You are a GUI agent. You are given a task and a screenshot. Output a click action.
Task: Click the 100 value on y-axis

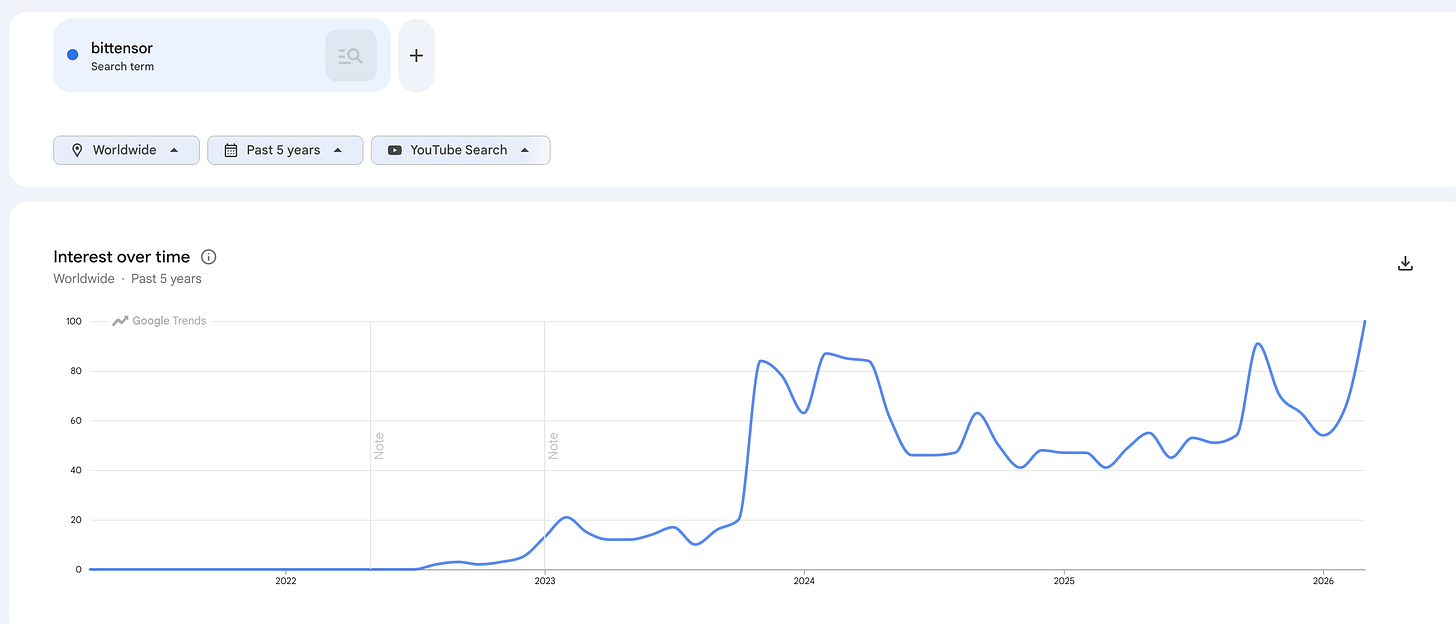point(72,321)
